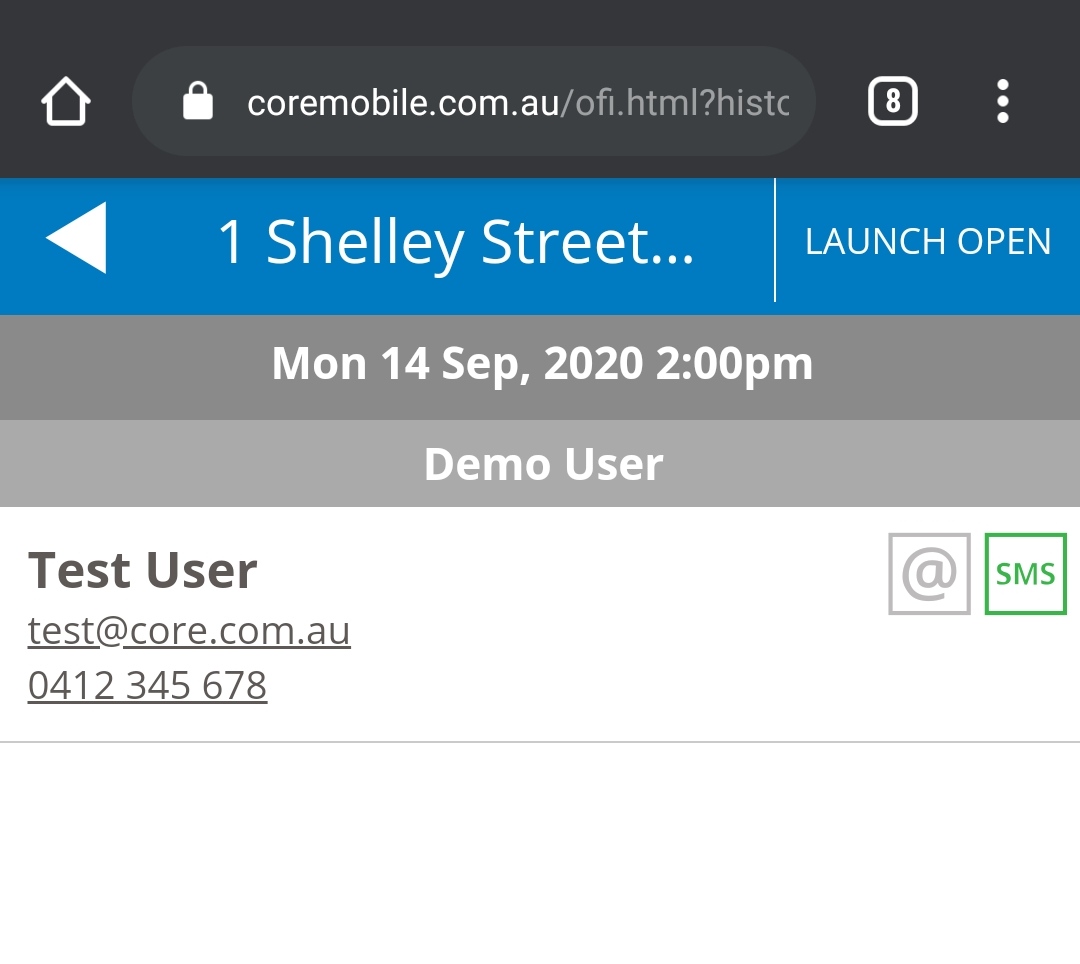Tap the 1 Shelley Street title

(456, 242)
